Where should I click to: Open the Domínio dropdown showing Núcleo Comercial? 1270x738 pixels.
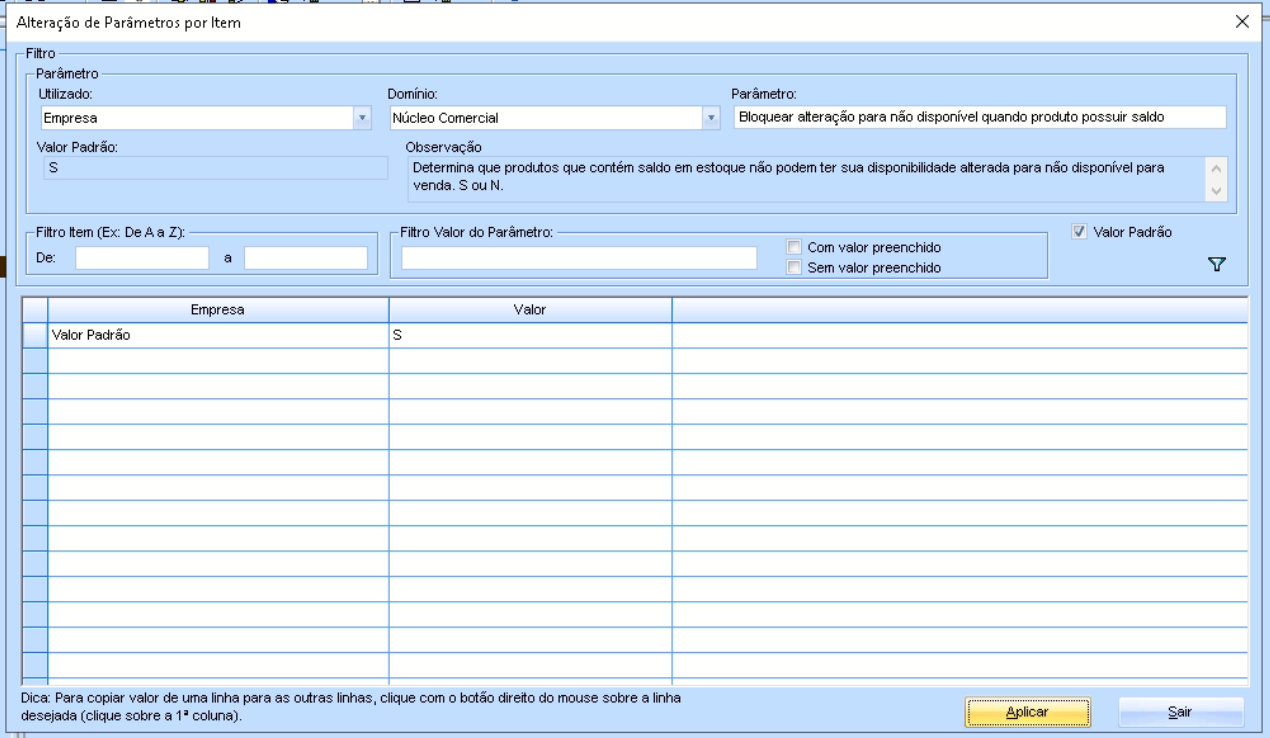pyautogui.click(x=712, y=118)
